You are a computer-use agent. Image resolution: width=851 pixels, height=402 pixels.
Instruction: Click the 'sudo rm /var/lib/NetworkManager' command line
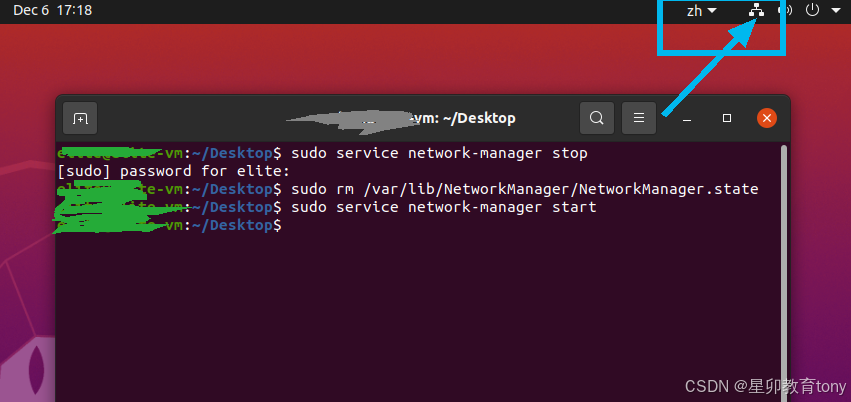tap(525, 189)
